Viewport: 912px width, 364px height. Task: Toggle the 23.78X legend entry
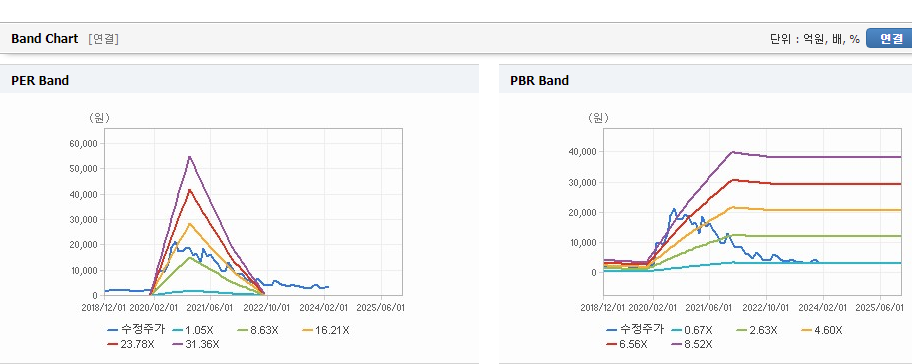pos(131,344)
